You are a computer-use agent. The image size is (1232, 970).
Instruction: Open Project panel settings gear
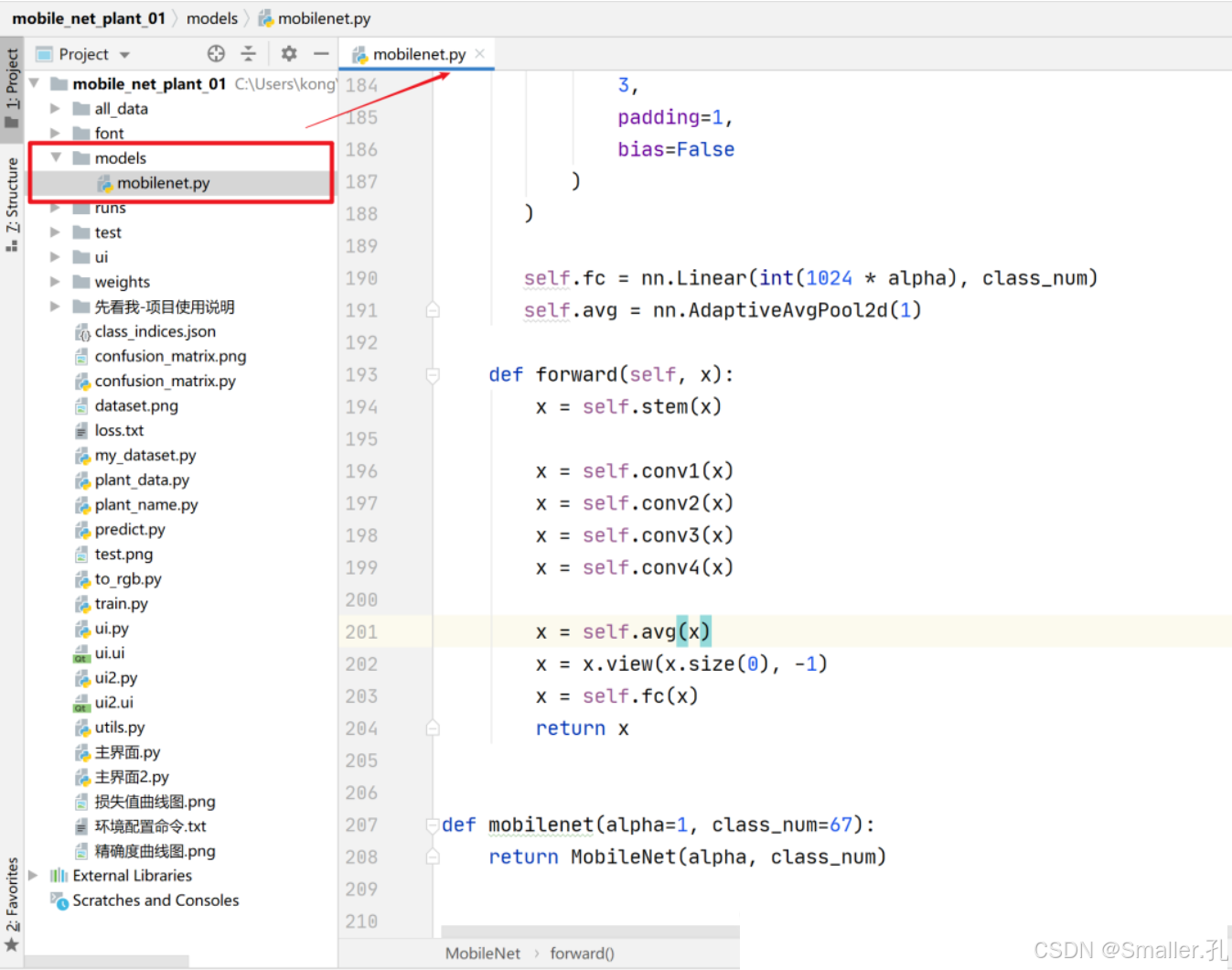289,54
